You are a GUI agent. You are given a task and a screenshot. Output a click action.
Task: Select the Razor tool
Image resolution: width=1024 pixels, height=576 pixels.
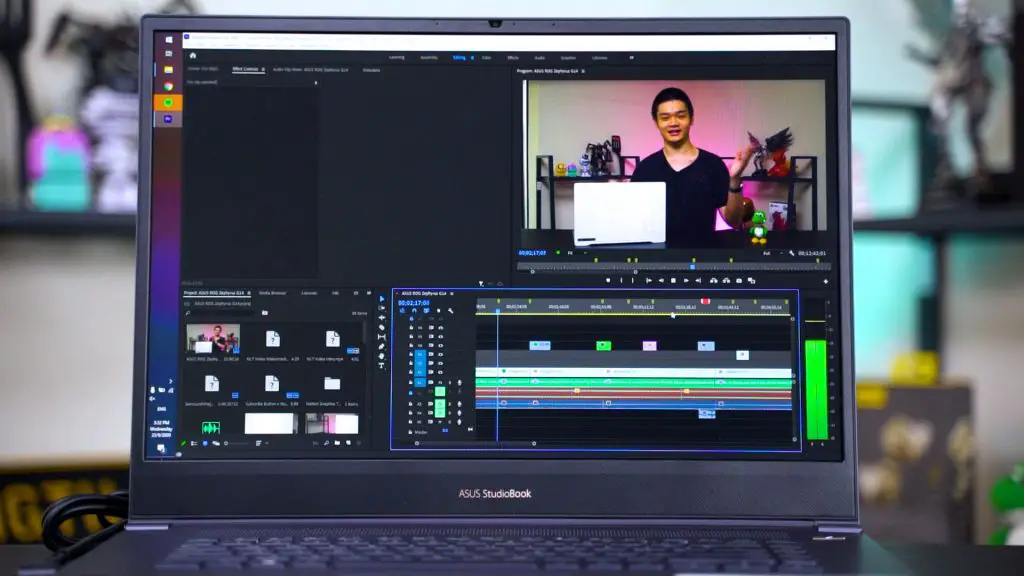[x=382, y=327]
